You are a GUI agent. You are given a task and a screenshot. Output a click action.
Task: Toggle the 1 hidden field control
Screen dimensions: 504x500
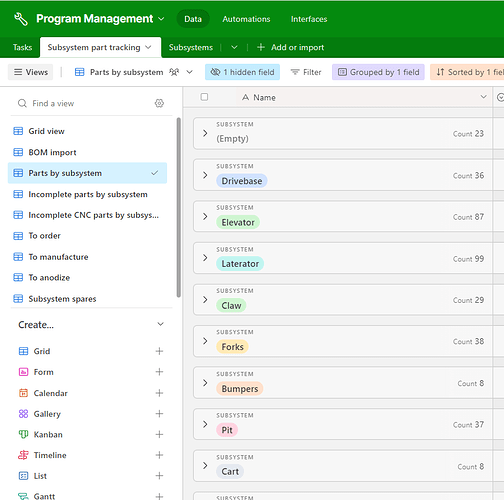coord(242,72)
